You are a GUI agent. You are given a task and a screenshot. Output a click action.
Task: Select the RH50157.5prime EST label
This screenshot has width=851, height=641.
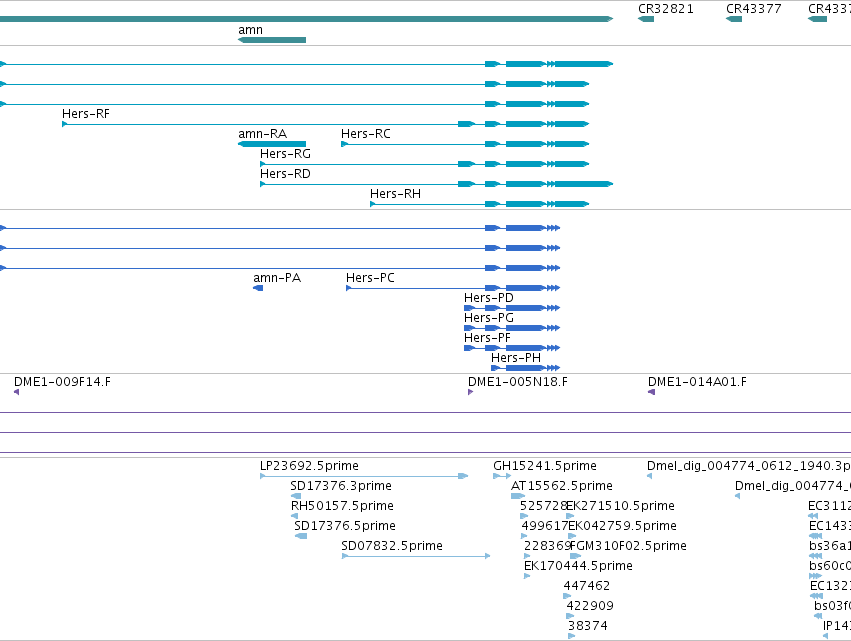[342, 506]
